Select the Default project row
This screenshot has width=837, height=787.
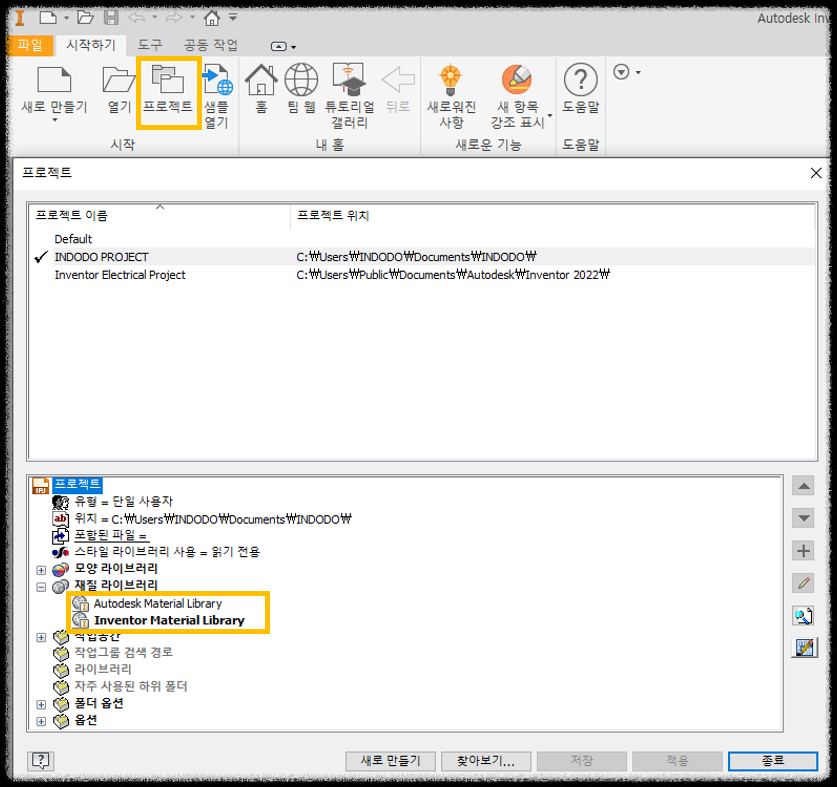pos(73,239)
